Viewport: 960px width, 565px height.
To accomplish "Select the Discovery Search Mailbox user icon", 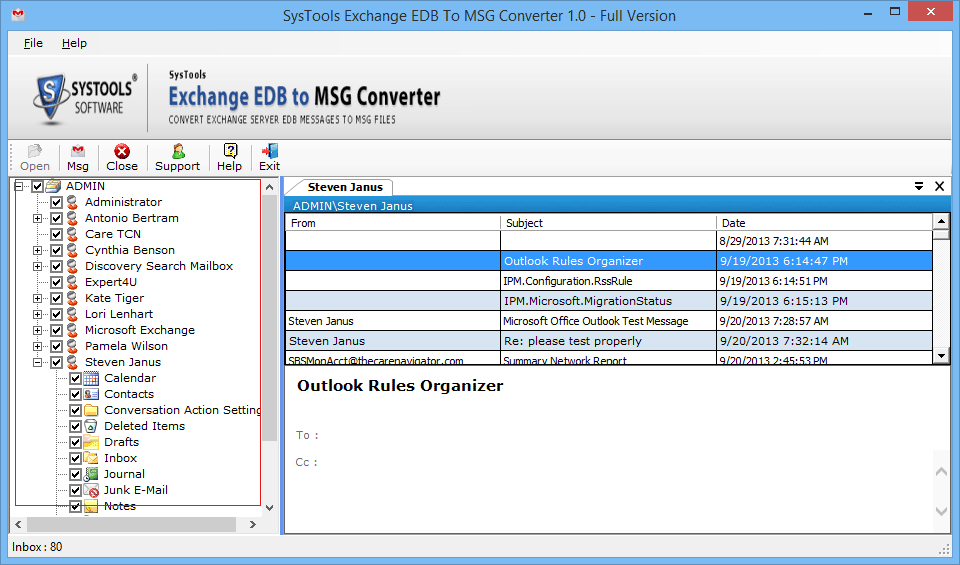I will (73, 266).
